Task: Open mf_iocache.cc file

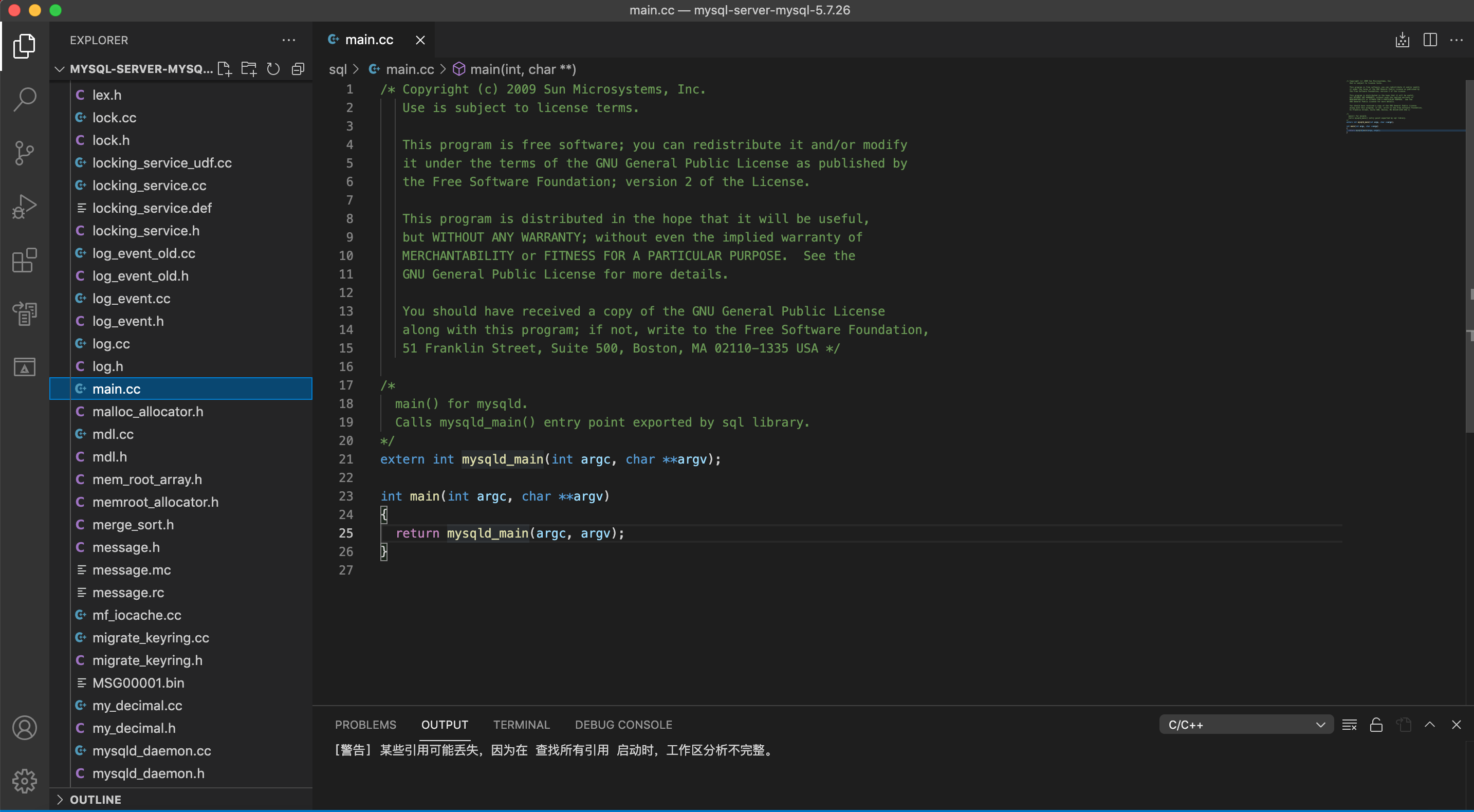Action: coord(181,615)
